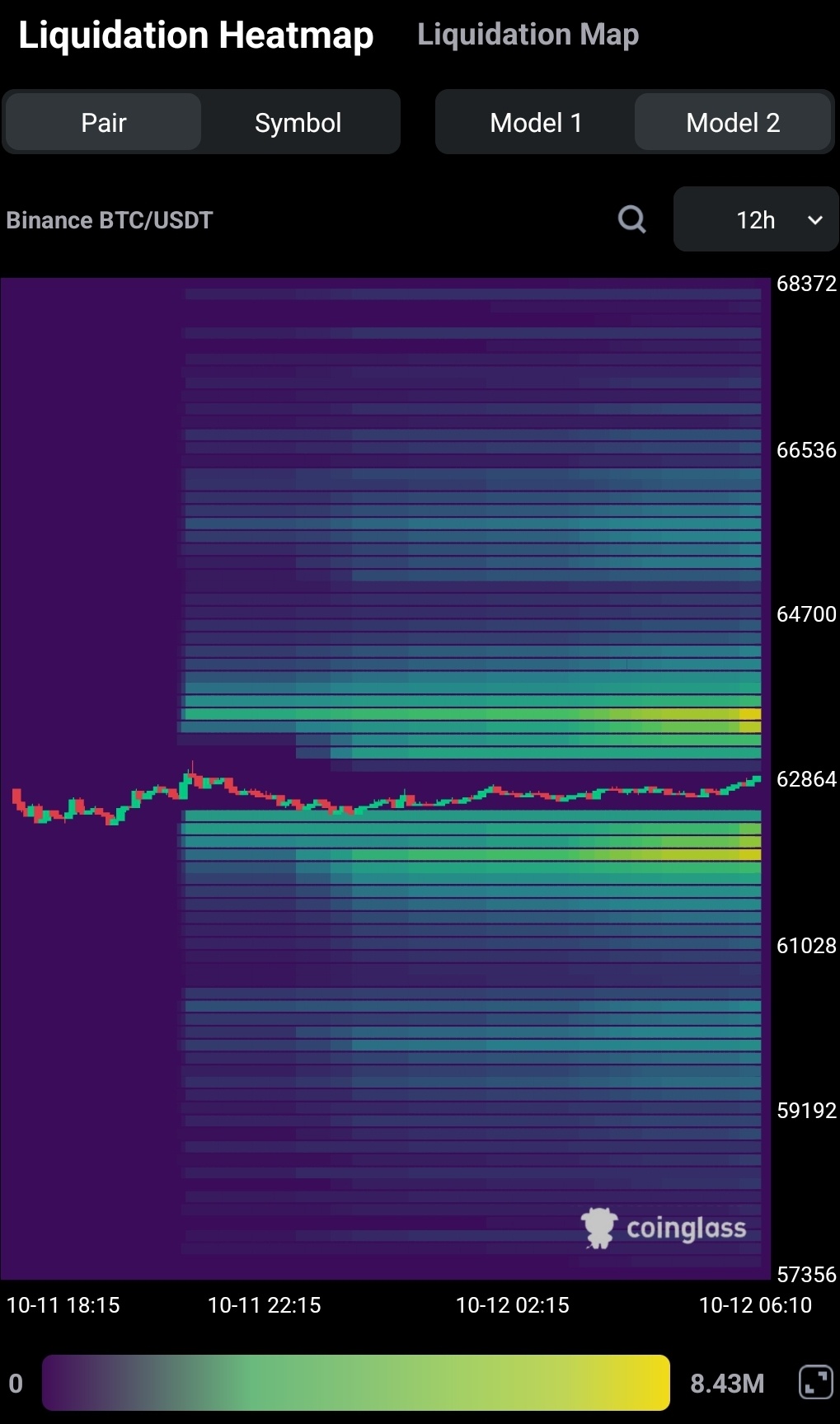The image size is (840, 1424).
Task: Click the 10-11 18:15 time label
Action: 63,1305
